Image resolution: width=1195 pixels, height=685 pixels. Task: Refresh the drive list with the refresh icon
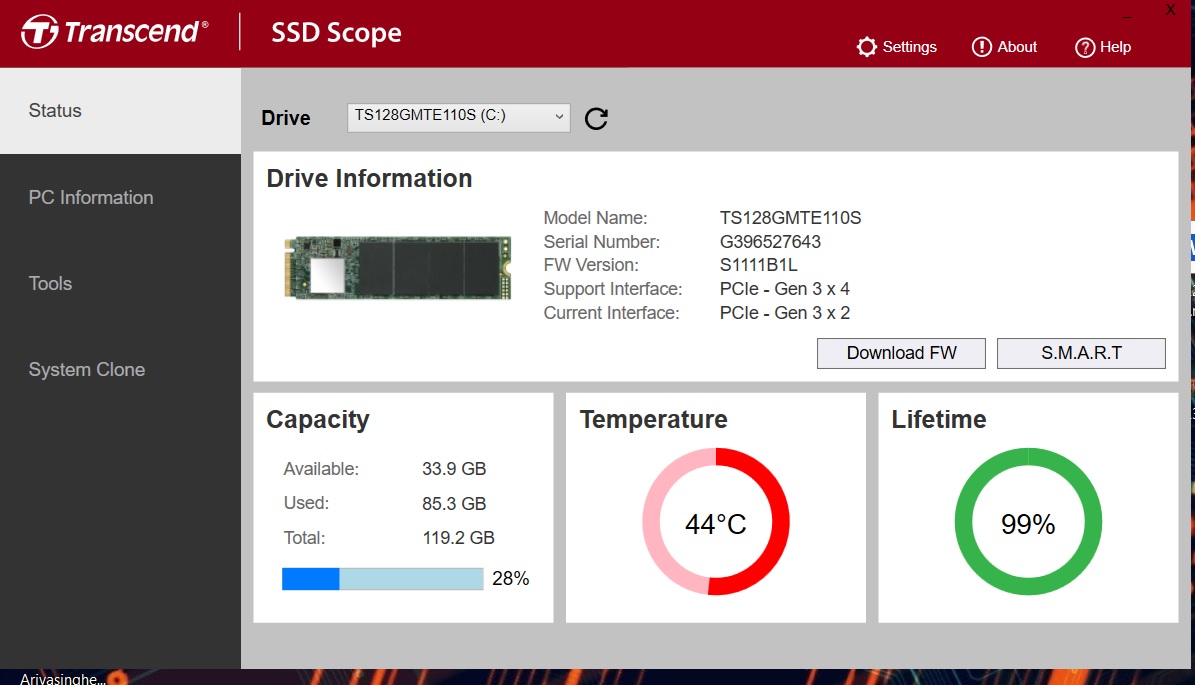pyautogui.click(x=596, y=118)
